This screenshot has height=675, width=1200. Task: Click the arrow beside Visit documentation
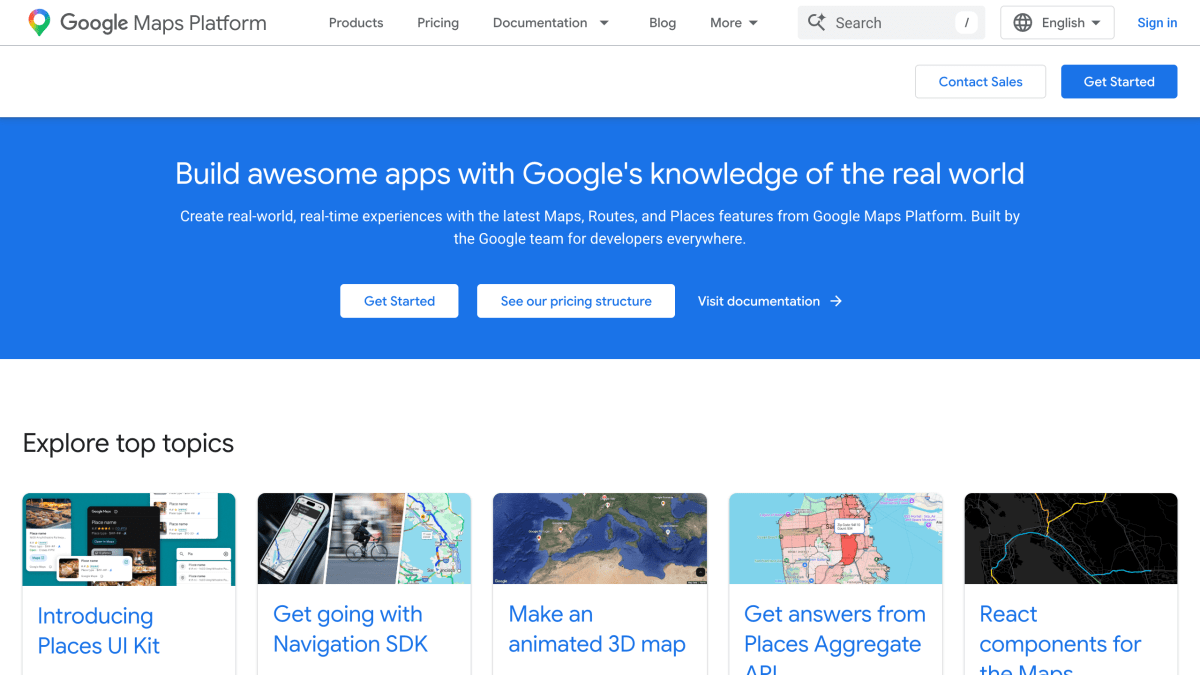[x=836, y=301]
